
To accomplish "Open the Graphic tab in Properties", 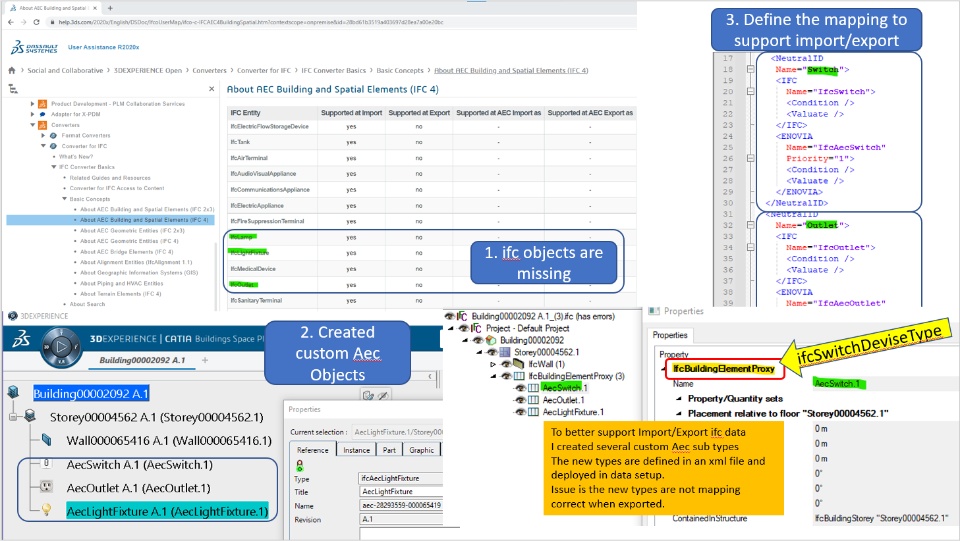I will click(421, 450).
